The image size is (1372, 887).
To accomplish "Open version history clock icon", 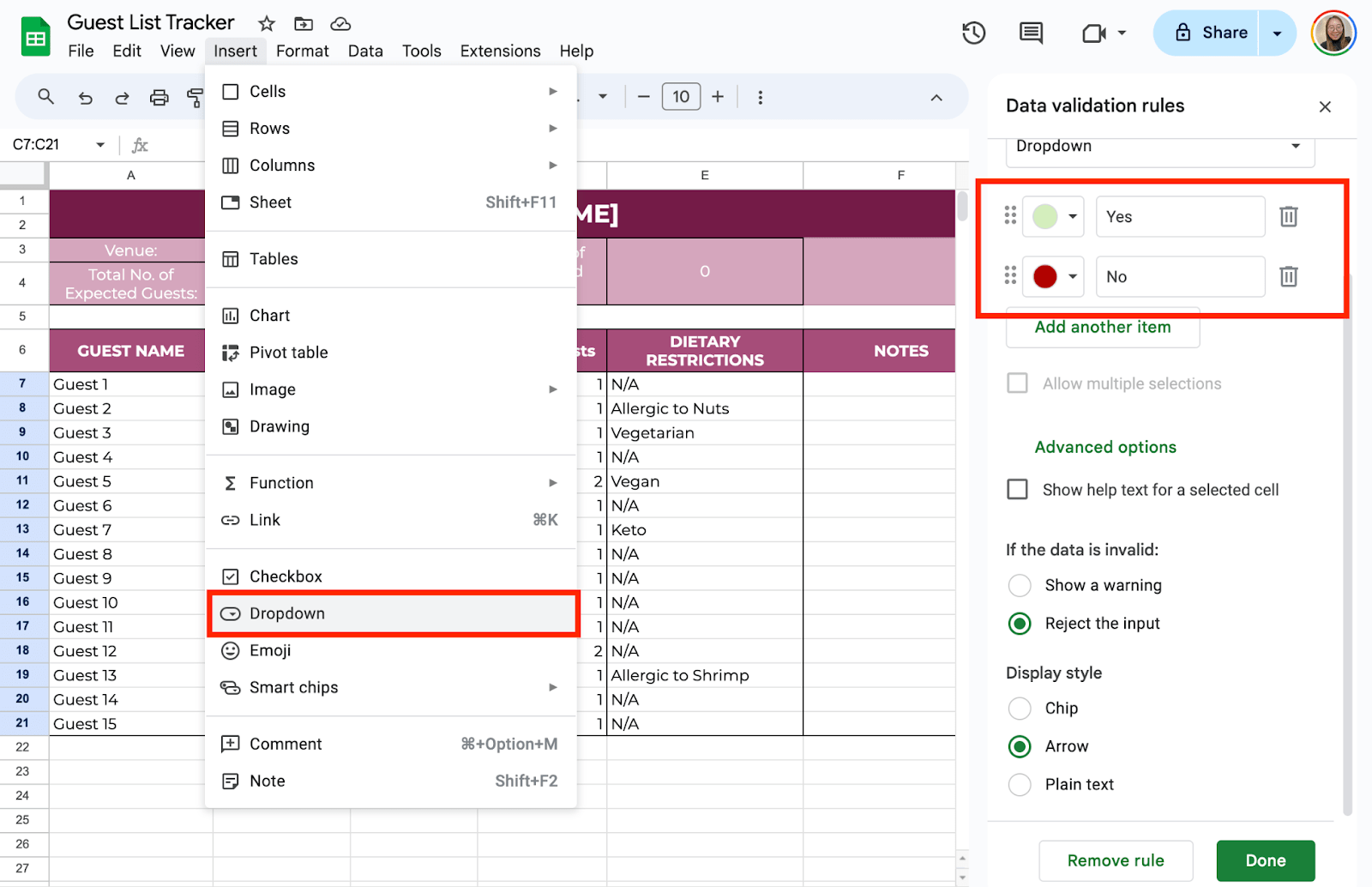I will [x=973, y=33].
